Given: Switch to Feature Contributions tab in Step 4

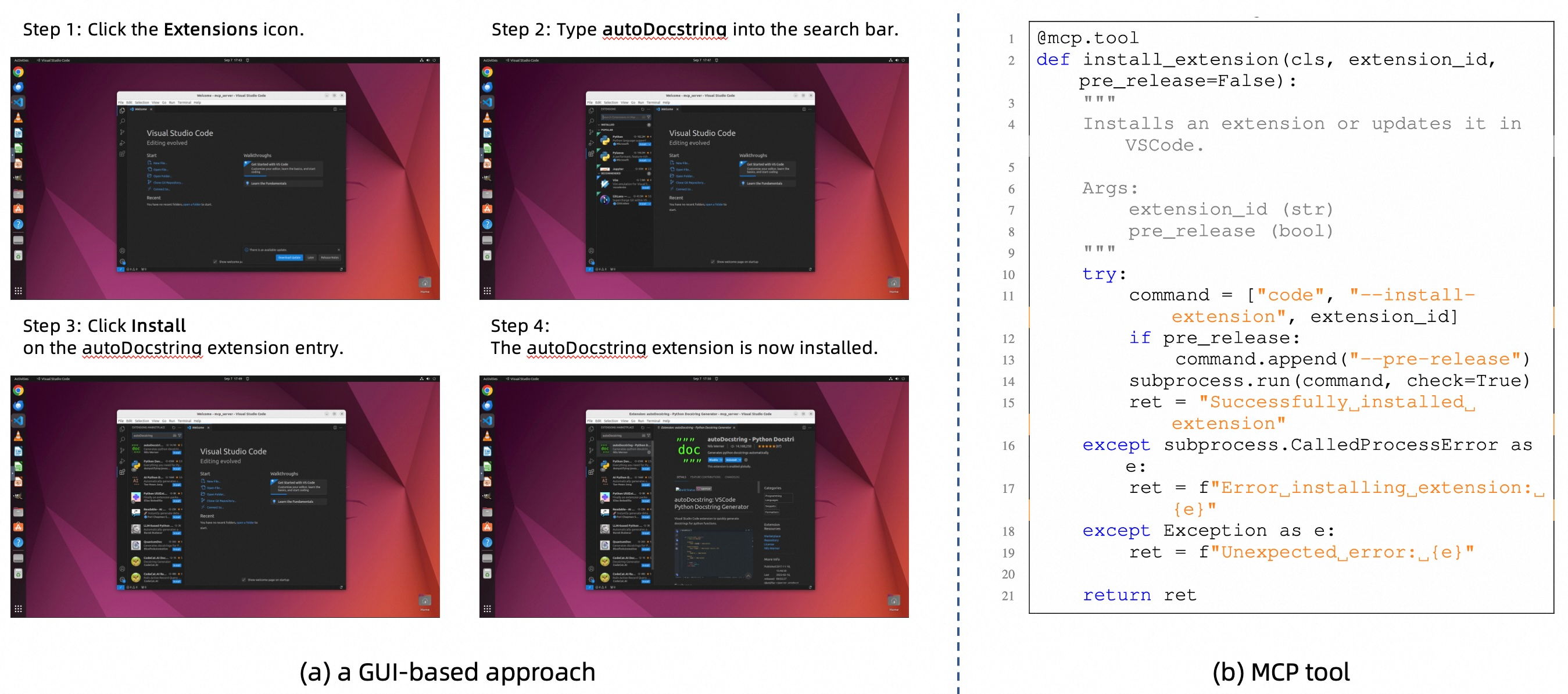Looking at the screenshot, I should click(x=706, y=477).
